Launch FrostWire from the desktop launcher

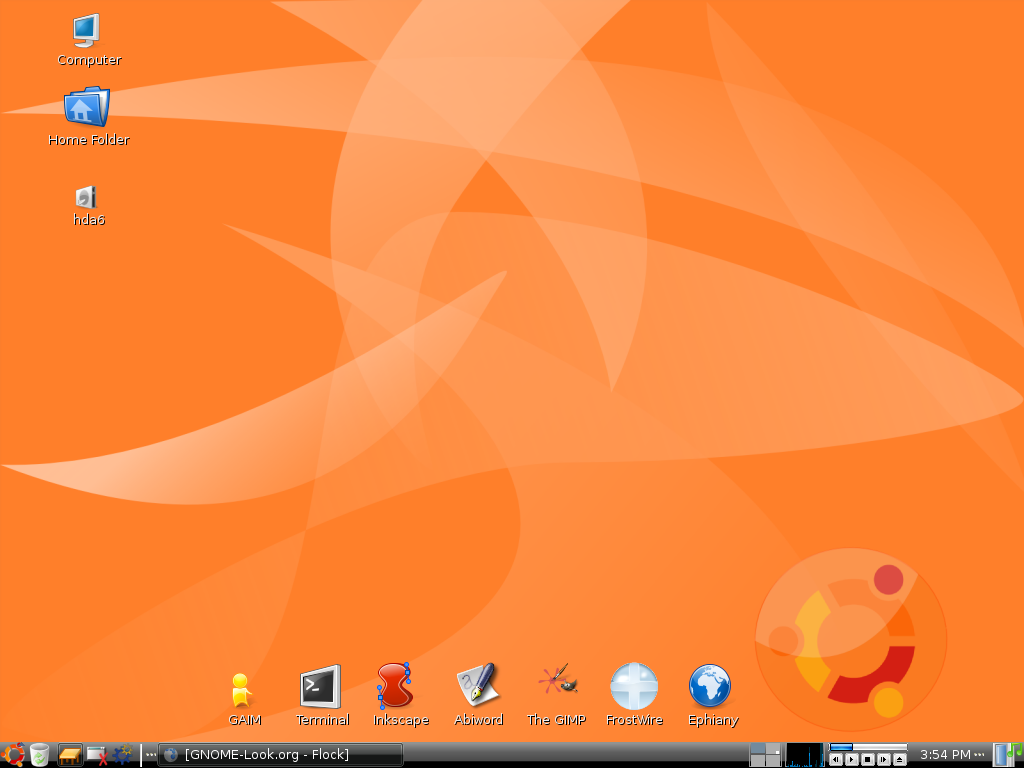pyautogui.click(x=633, y=695)
